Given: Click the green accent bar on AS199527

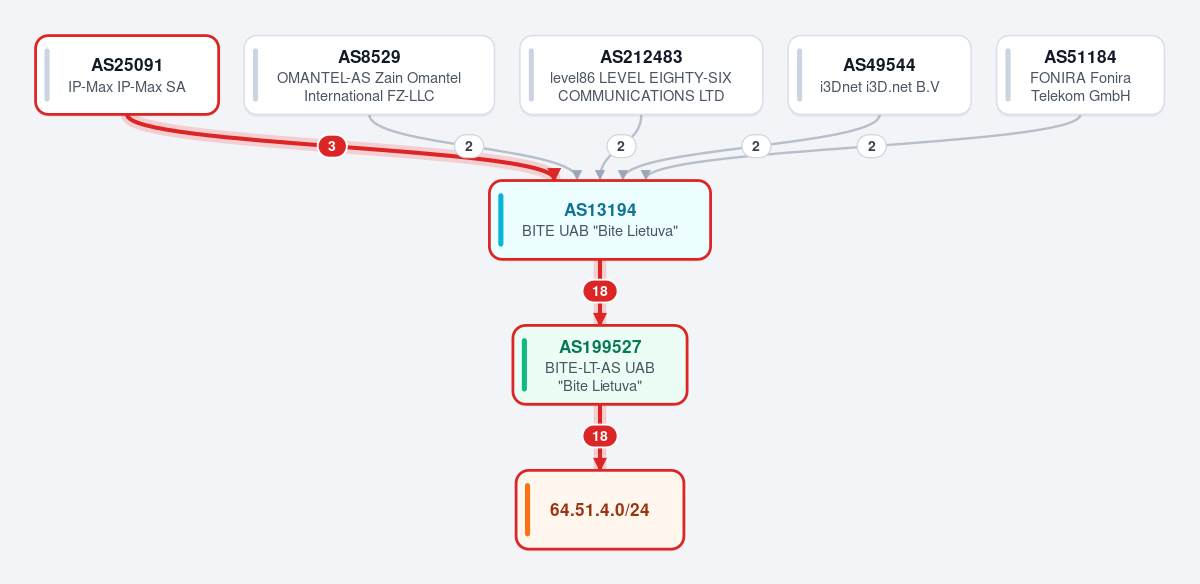Looking at the screenshot, I should [x=524, y=365].
